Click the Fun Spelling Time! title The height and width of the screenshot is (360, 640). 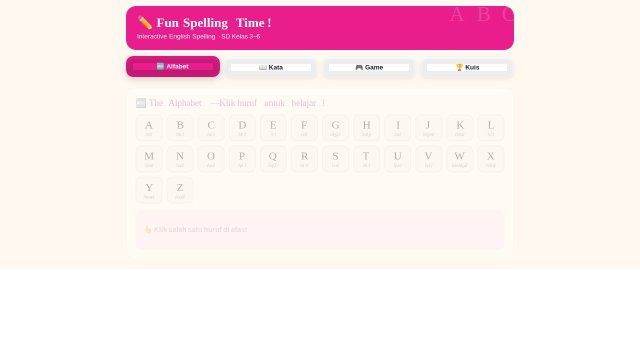[214, 23]
